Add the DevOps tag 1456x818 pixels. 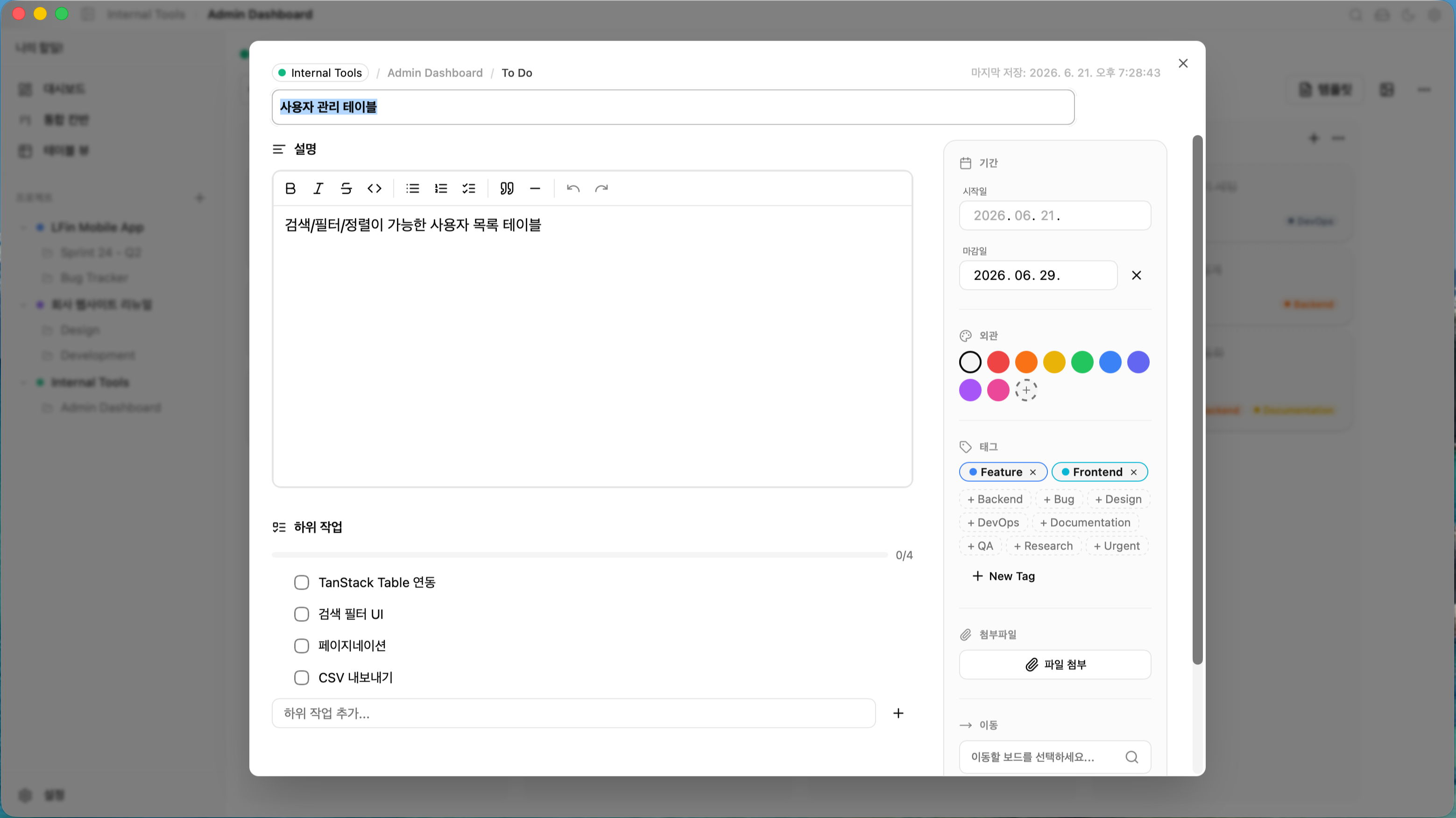(993, 522)
